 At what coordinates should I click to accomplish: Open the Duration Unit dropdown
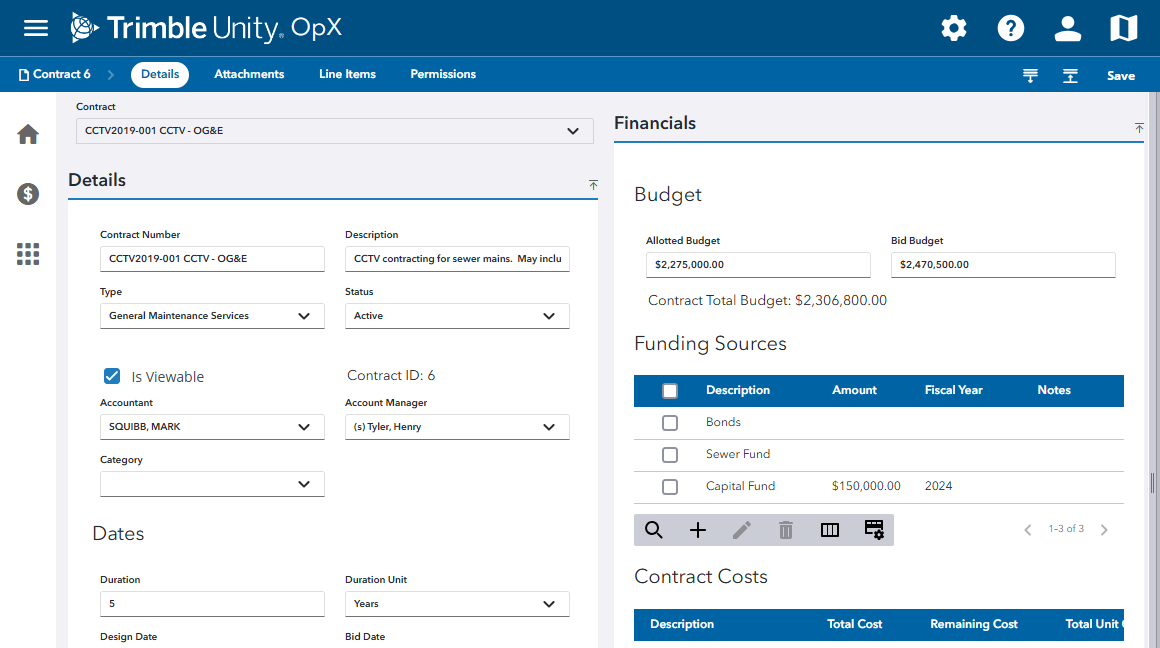[x=457, y=604]
